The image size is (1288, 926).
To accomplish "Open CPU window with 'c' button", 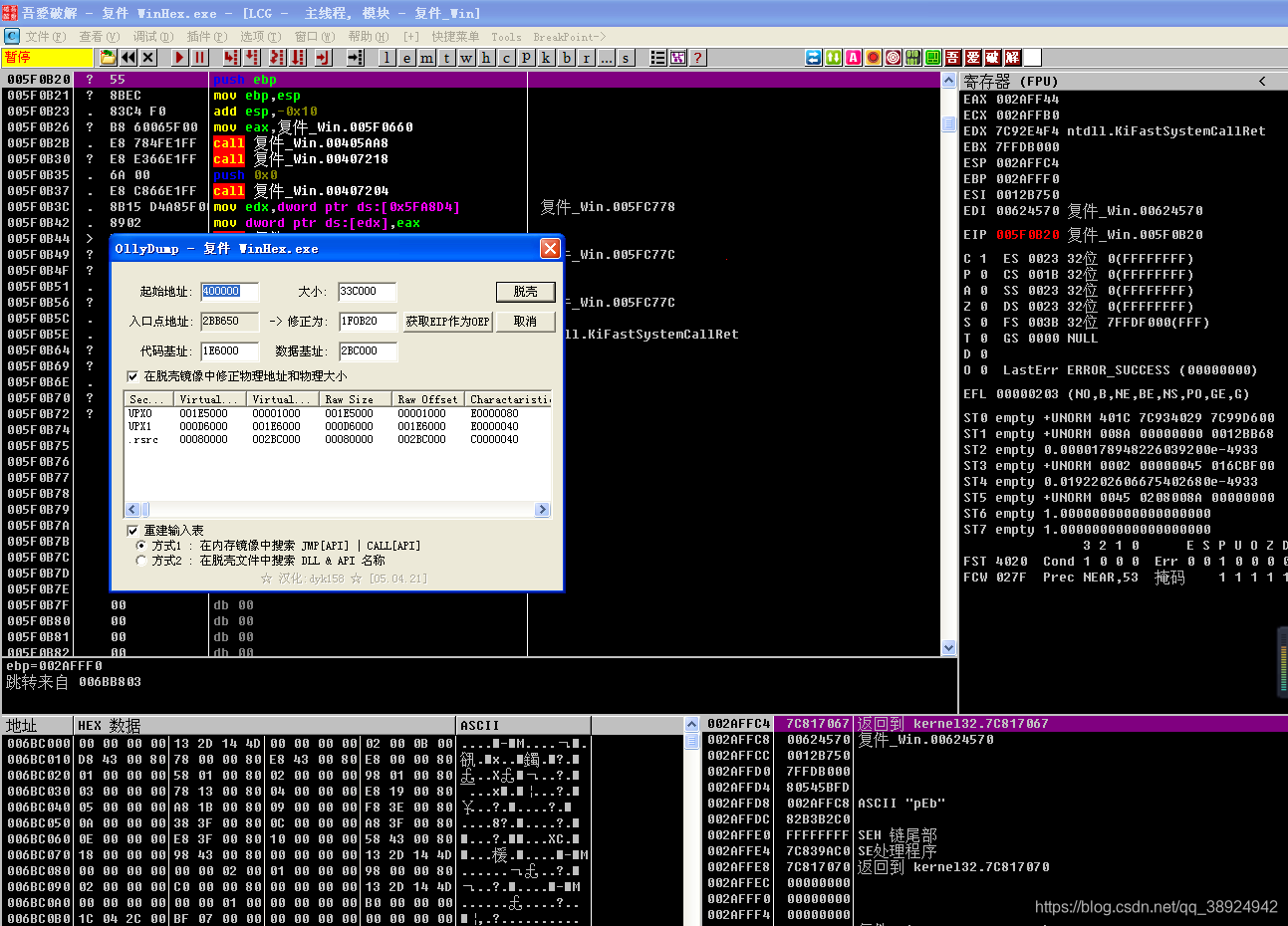I will tap(506, 58).
